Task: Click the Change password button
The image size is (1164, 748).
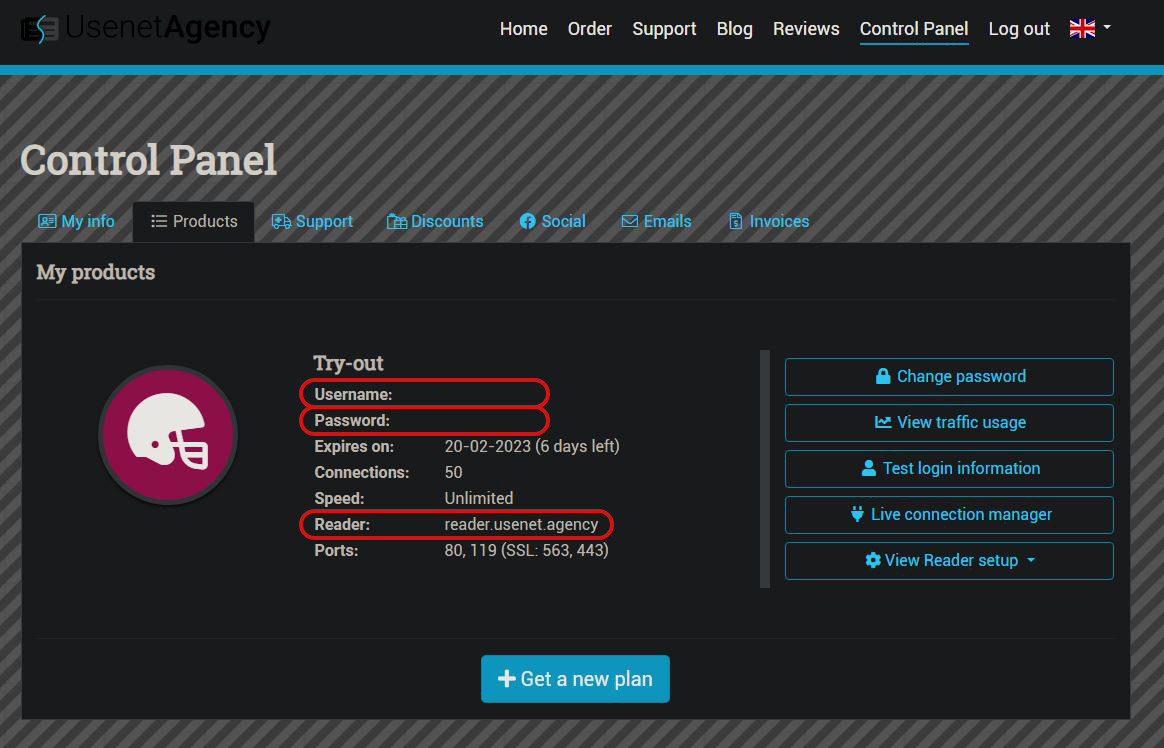Action: [949, 377]
